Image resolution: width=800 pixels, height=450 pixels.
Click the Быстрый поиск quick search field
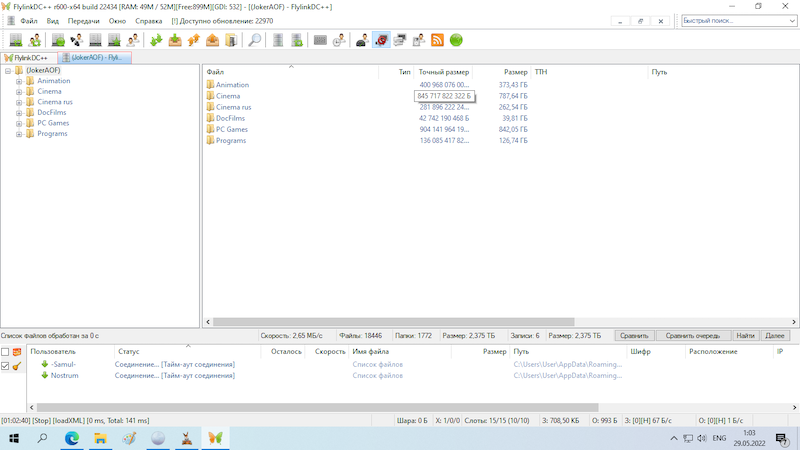[735, 20]
